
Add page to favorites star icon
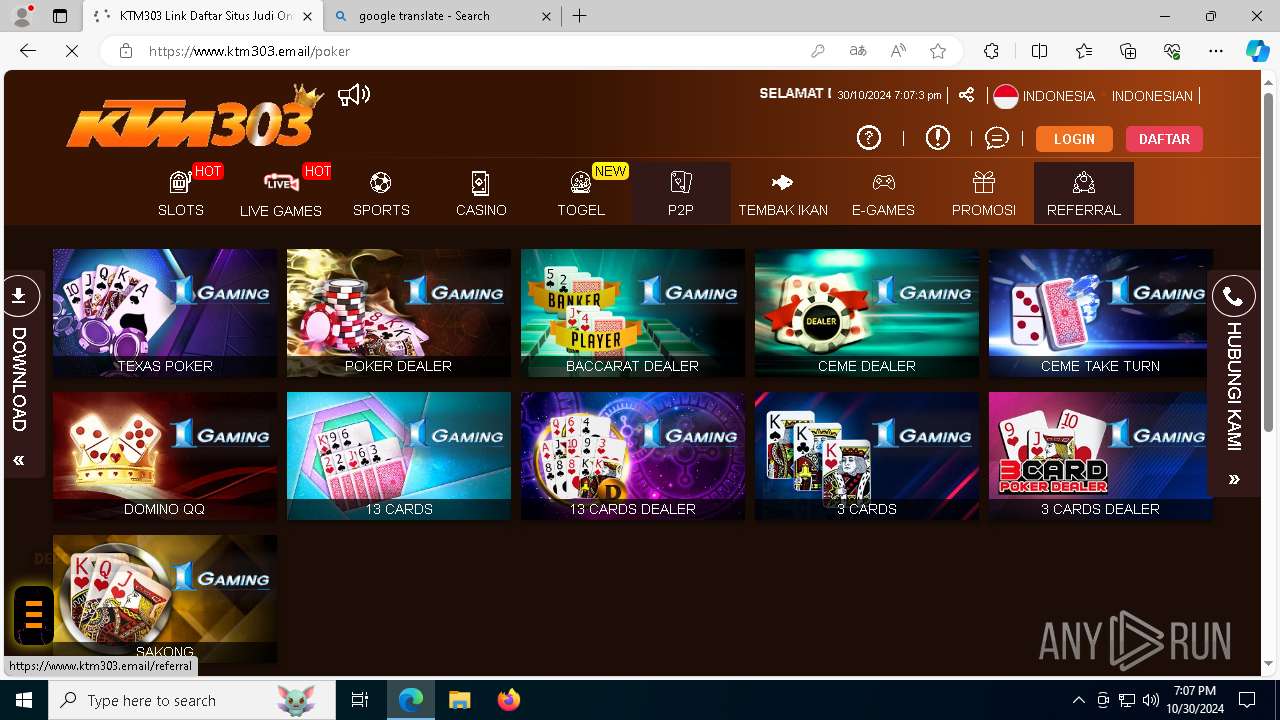[x=938, y=51]
